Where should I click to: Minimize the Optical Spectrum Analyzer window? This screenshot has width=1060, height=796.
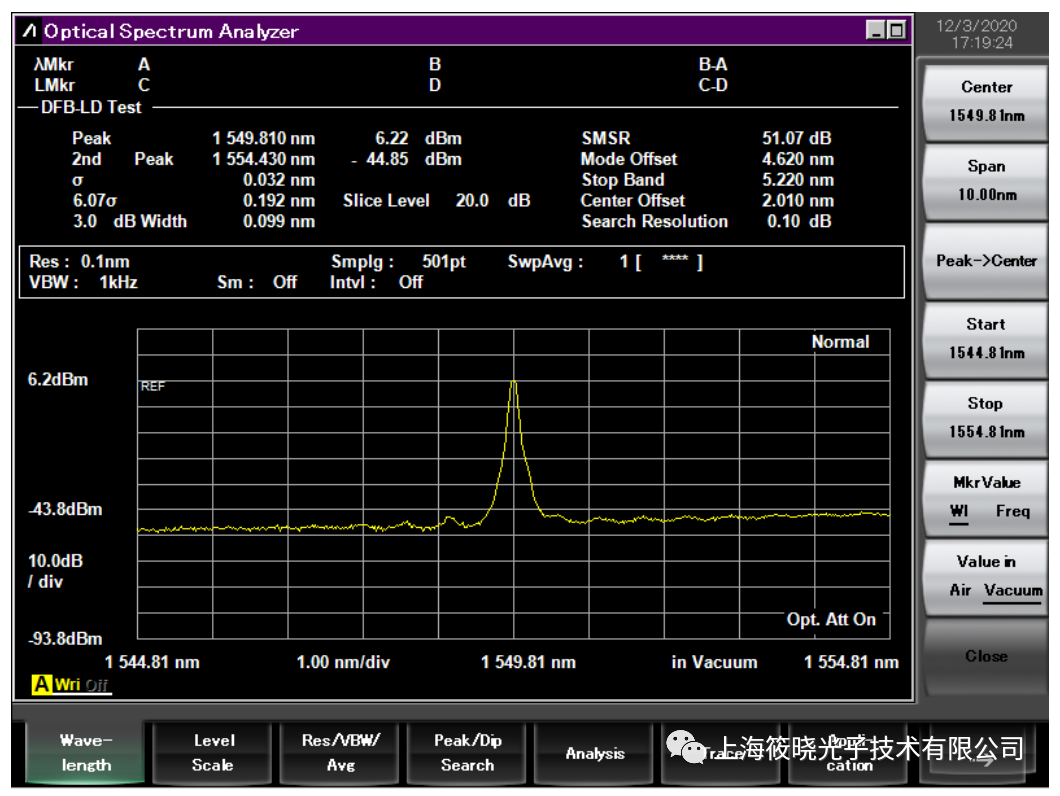click(876, 31)
